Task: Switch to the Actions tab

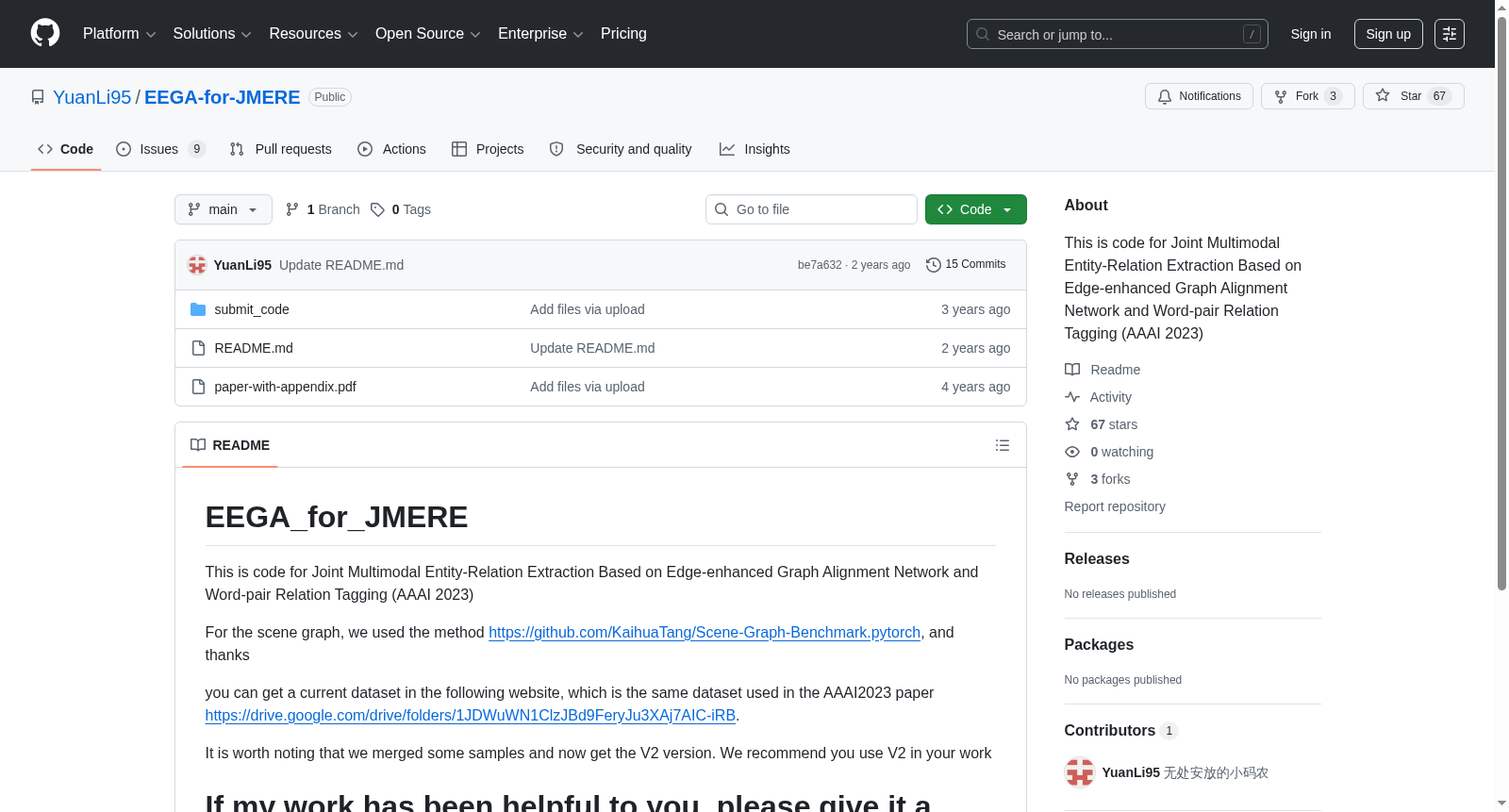Action: 392,149
